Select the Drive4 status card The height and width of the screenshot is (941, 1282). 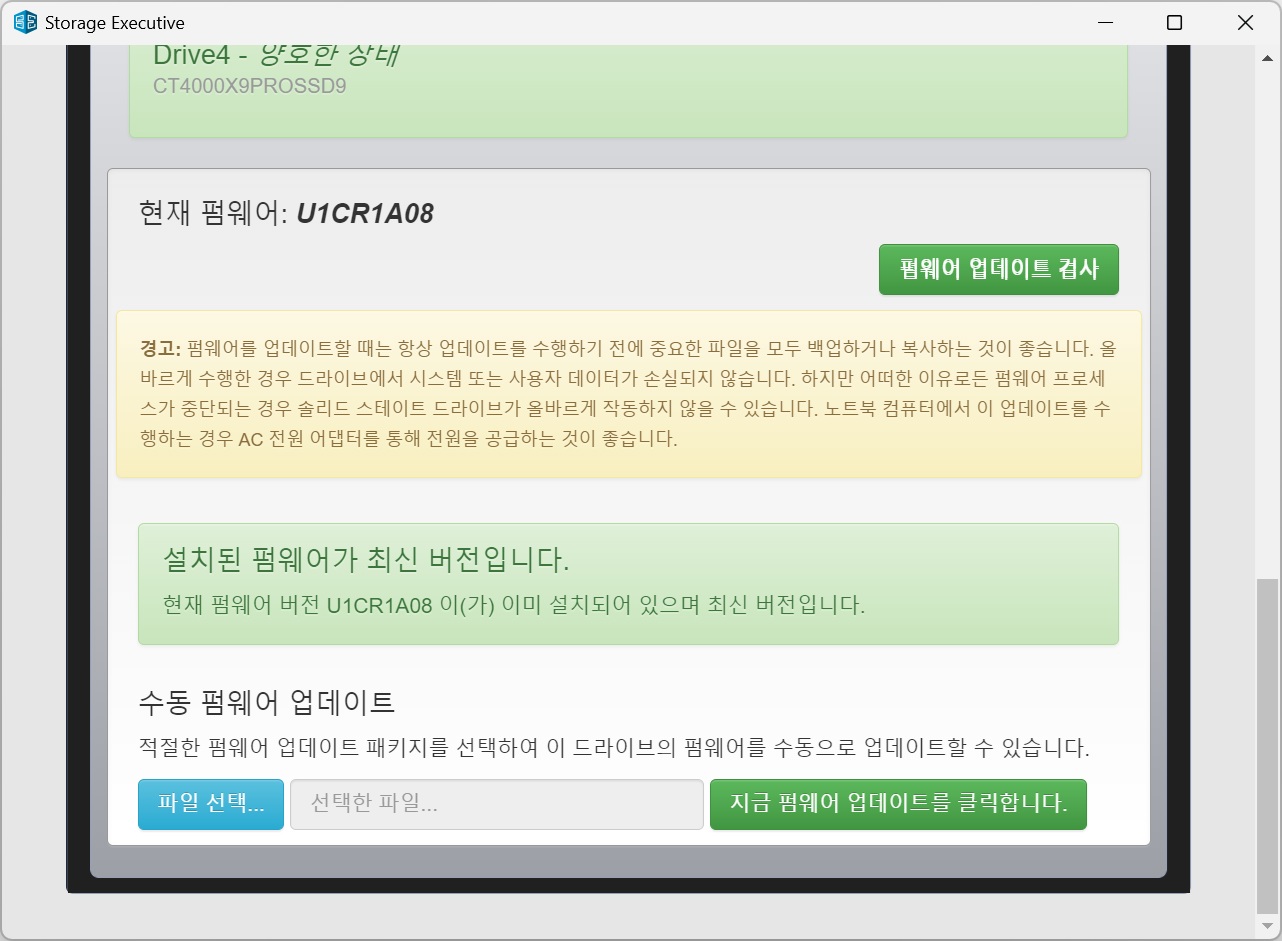628,90
